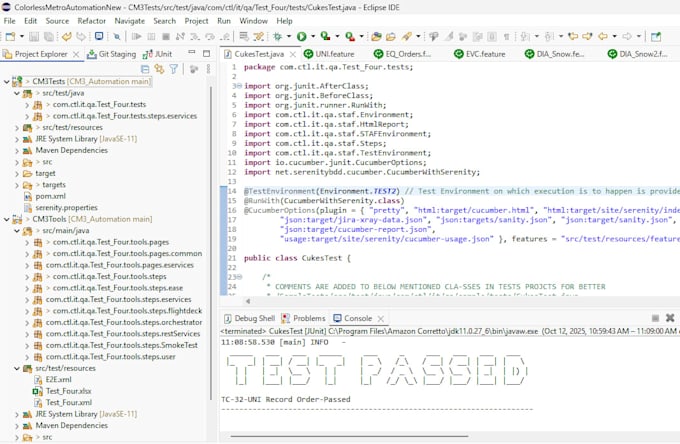
Task: Collapse the CM3Tests project node
Action: [7, 81]
